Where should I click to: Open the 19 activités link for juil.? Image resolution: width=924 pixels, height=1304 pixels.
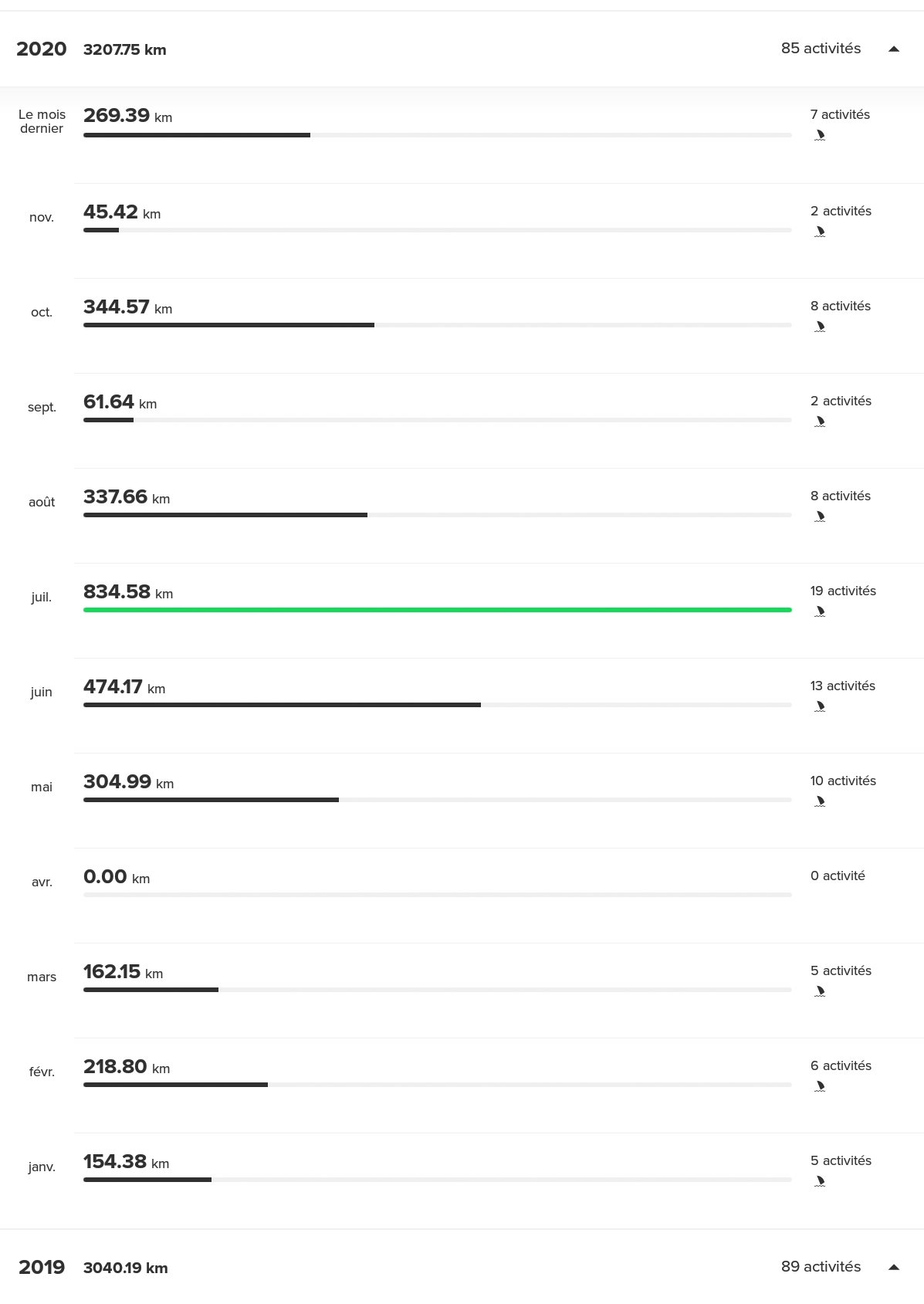pos(843,591)
